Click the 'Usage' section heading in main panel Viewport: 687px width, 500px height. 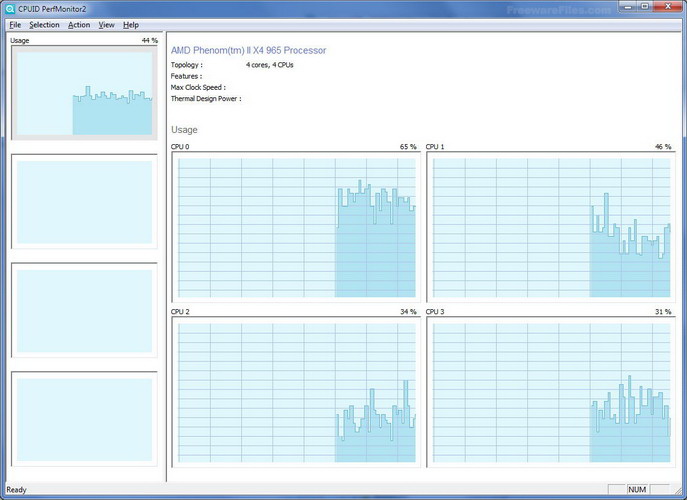tap(184, 130)
